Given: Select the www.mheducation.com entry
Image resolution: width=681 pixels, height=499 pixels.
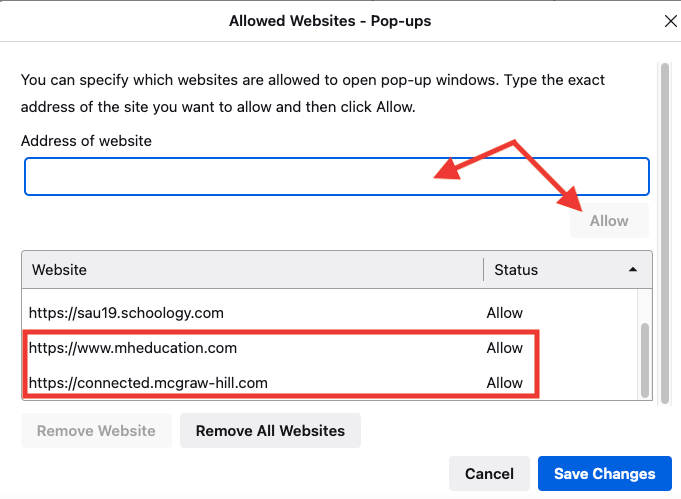Looking at the screenshot, I should pyautogui.click(x=133, y=348).
